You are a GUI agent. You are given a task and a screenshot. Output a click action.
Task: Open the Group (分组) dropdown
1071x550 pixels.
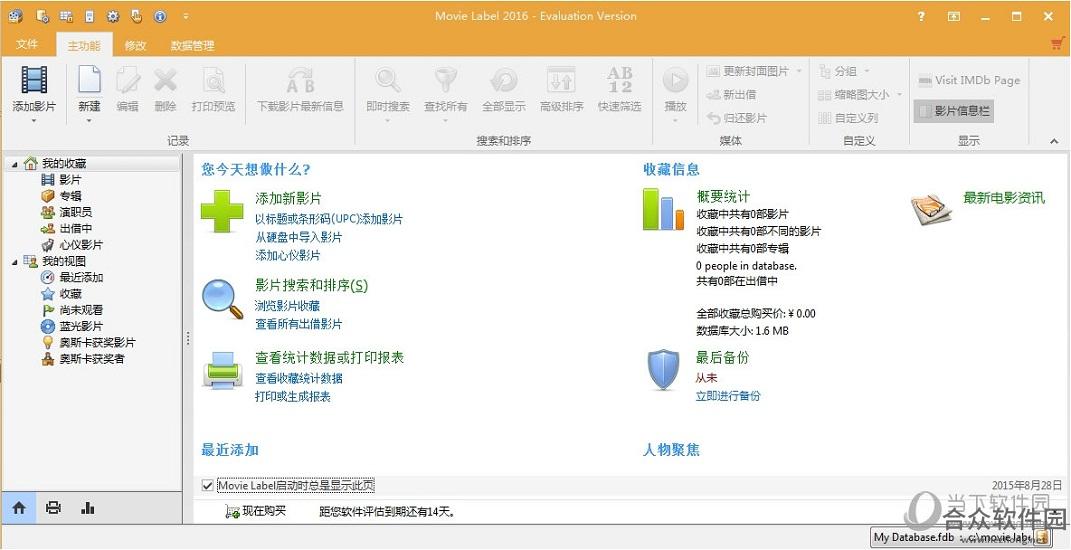[867, 71]
